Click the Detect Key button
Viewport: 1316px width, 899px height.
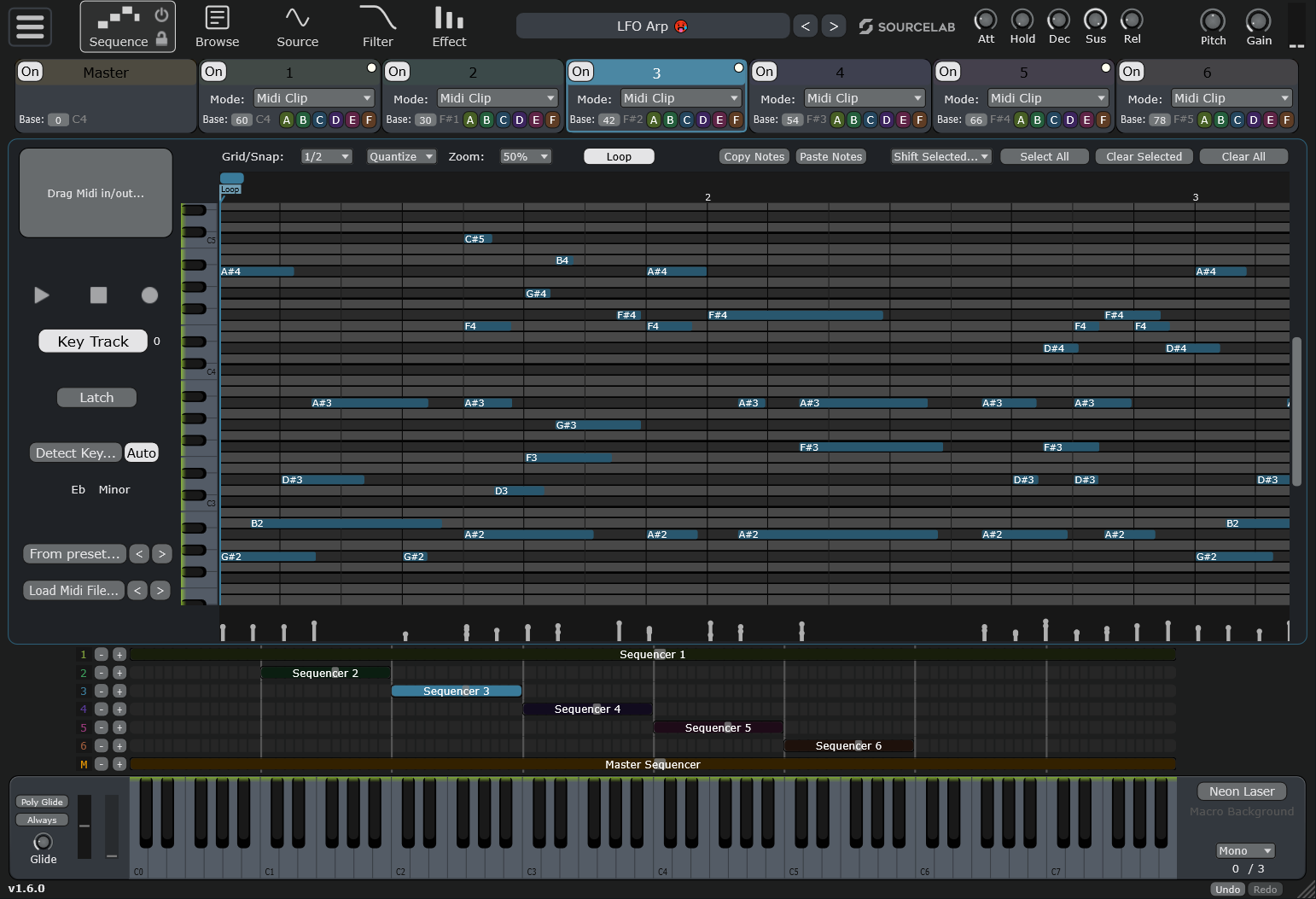(75, 452)
